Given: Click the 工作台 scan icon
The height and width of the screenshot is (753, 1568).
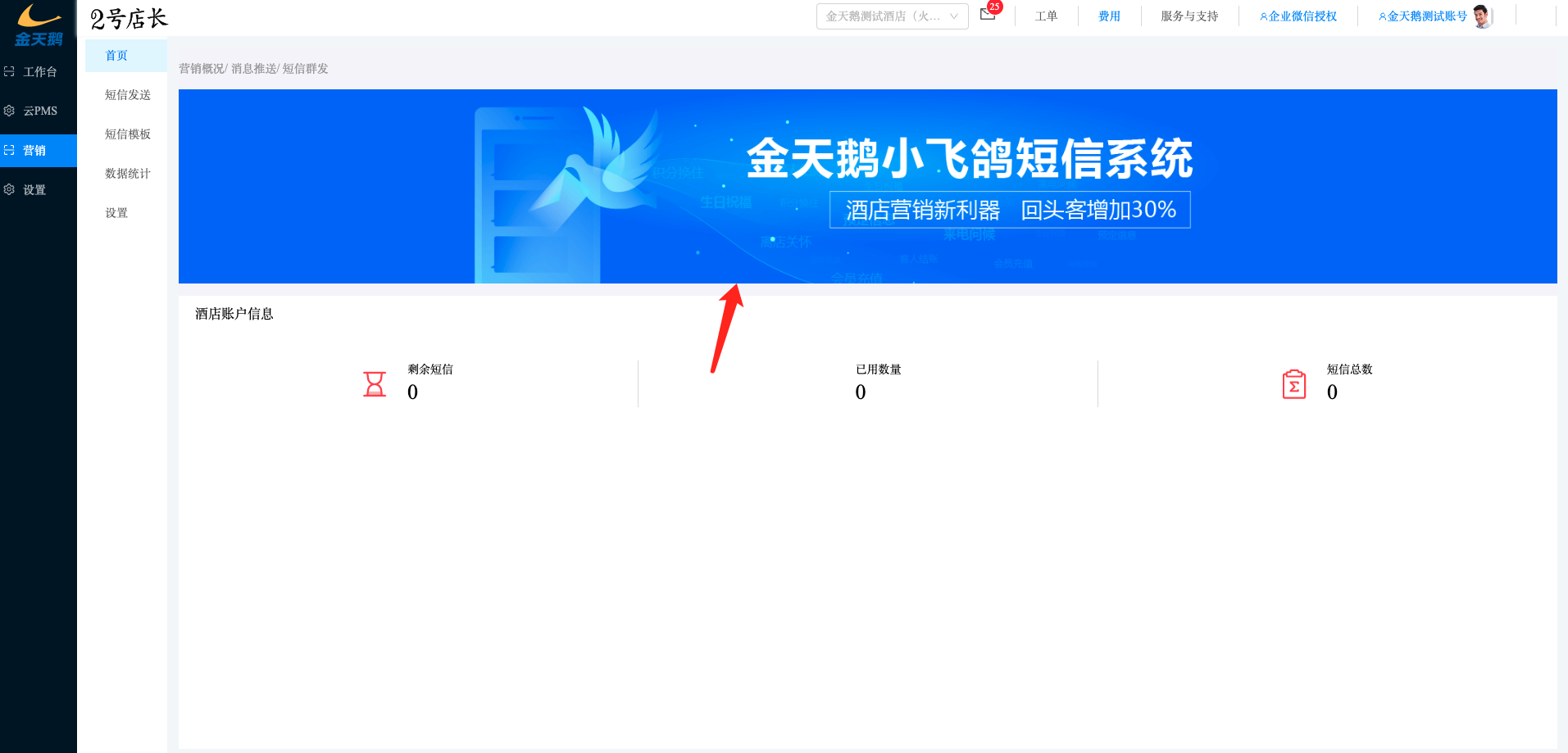Looking at the screenshot, I should pyautogui.click(x=10, y=72).
